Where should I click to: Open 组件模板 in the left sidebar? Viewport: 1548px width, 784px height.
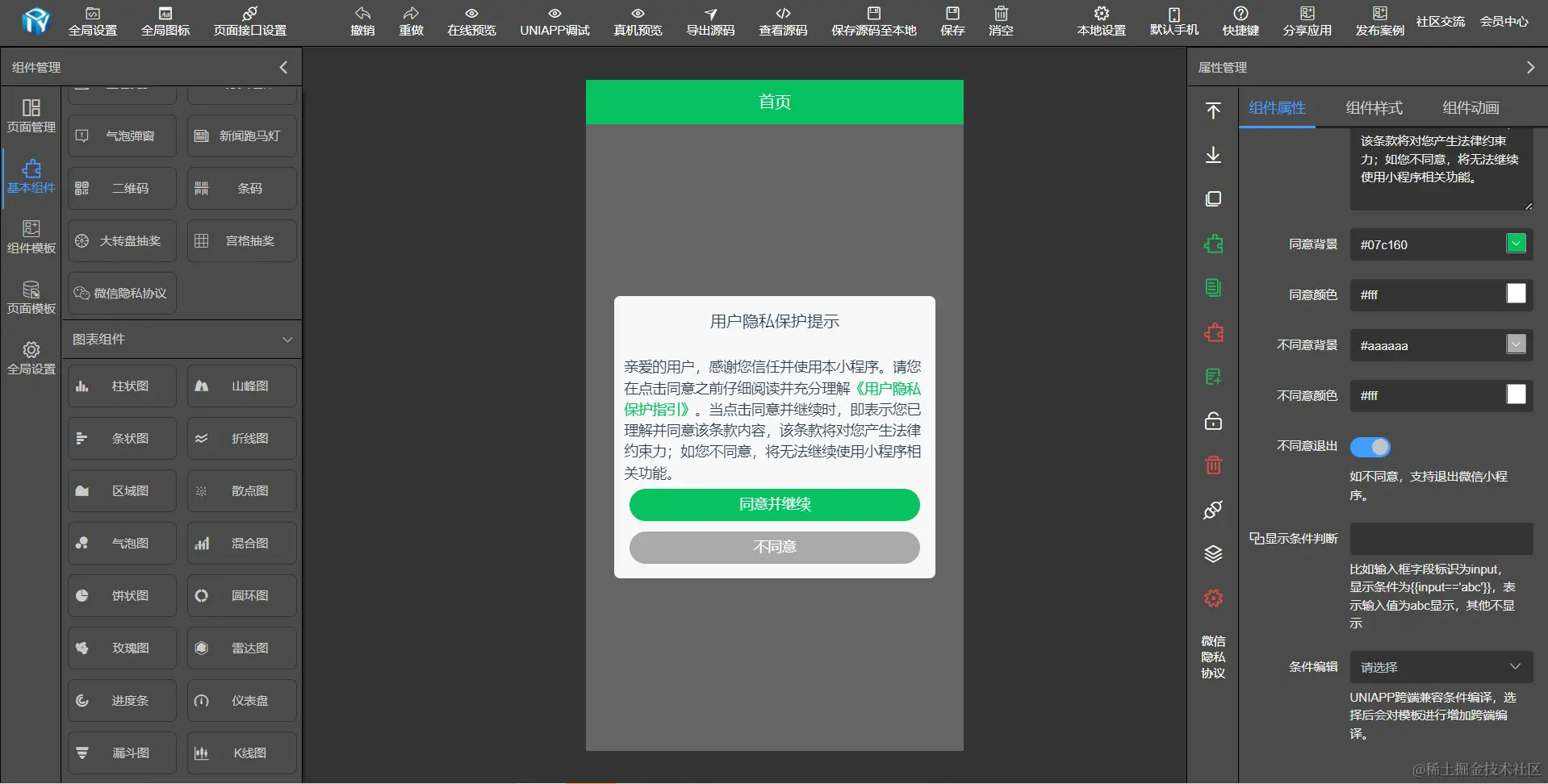click(31, 237)
